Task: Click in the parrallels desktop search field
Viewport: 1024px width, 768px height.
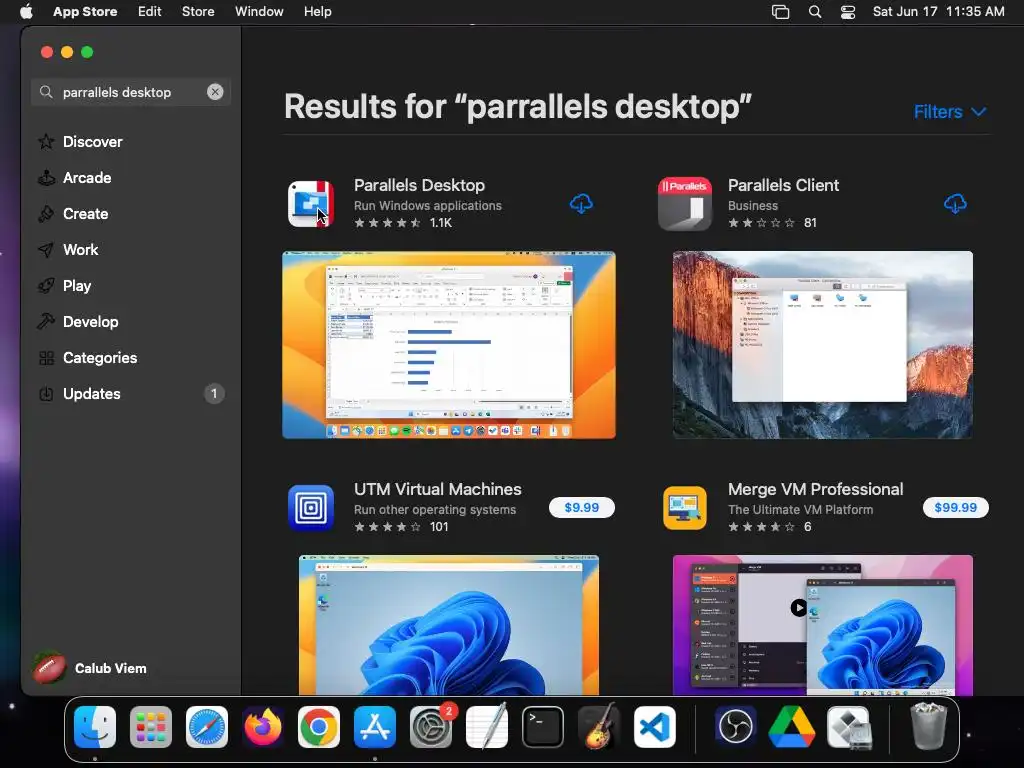Action: click(131, 92)
